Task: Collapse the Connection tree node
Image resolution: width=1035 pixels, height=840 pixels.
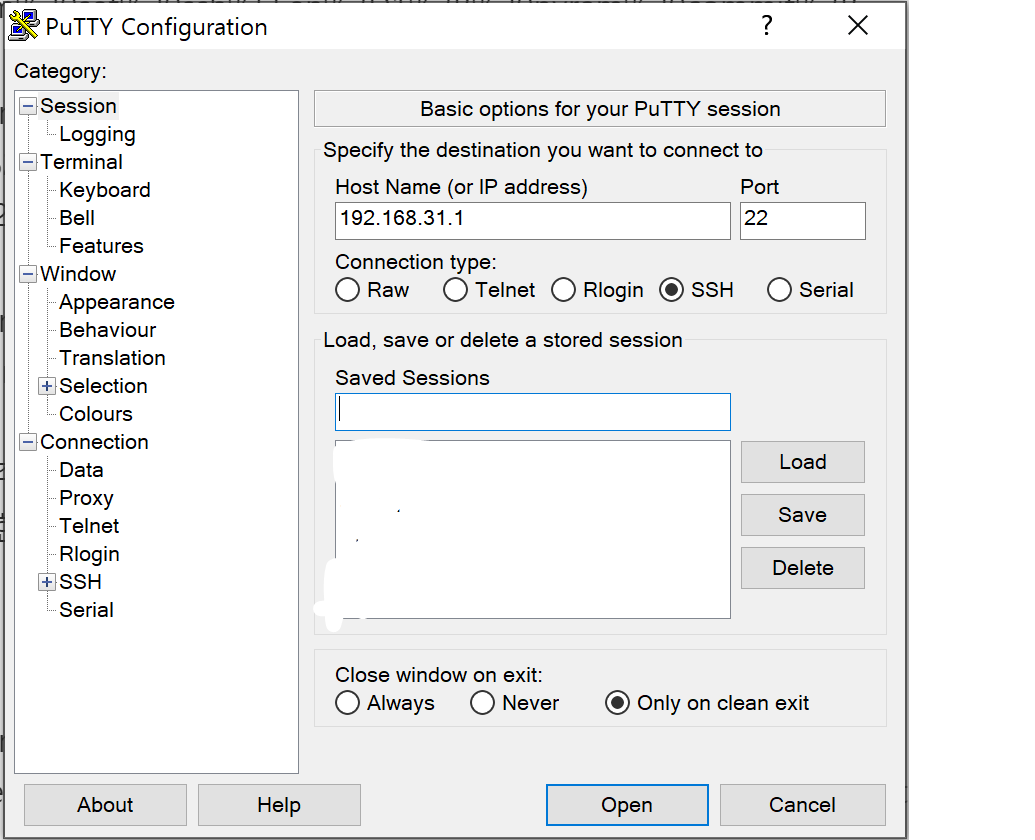Action: 28,442
